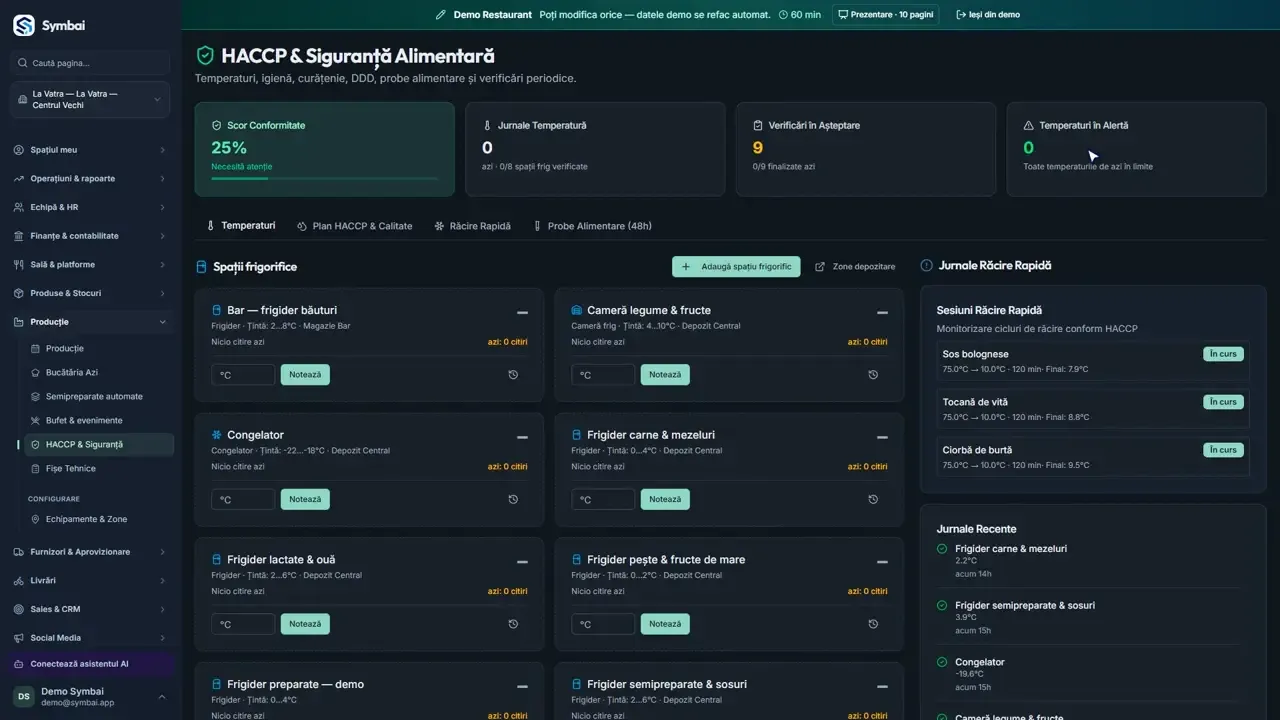Image resolution: width=1280 pixels, height=720 pixels.
Task: Expand the Spațiul meu sidebar section
Action: 90,150
